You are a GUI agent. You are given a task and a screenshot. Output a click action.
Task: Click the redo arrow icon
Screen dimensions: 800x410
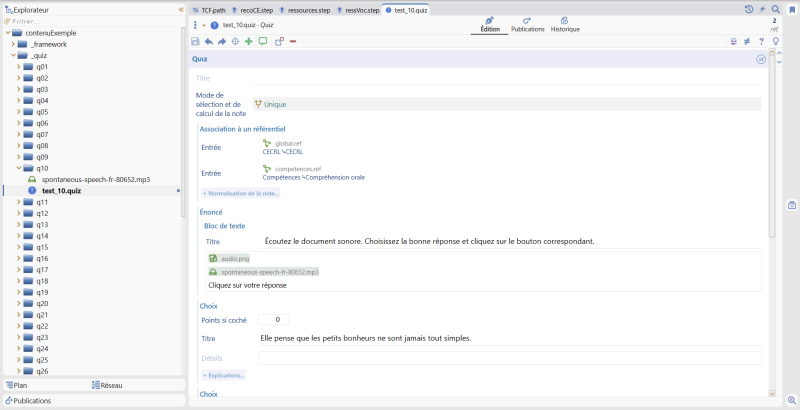pyautogui.click(x=222, y=41)
